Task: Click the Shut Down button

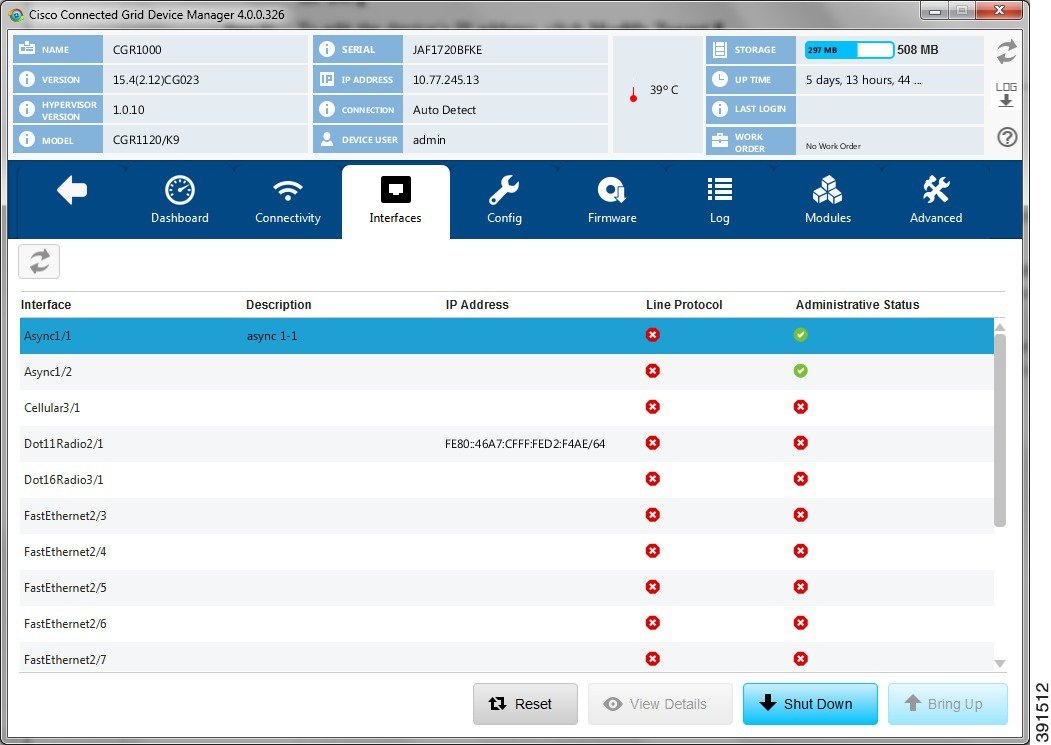Action: coord(810,704)
